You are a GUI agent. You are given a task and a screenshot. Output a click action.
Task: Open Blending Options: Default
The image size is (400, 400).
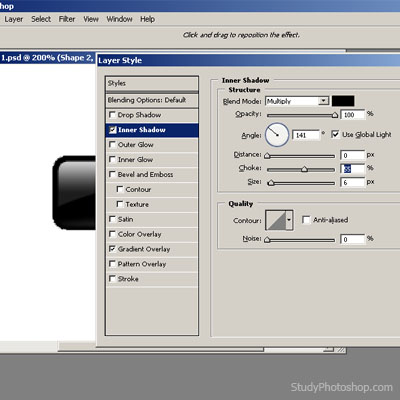point(152,100)
